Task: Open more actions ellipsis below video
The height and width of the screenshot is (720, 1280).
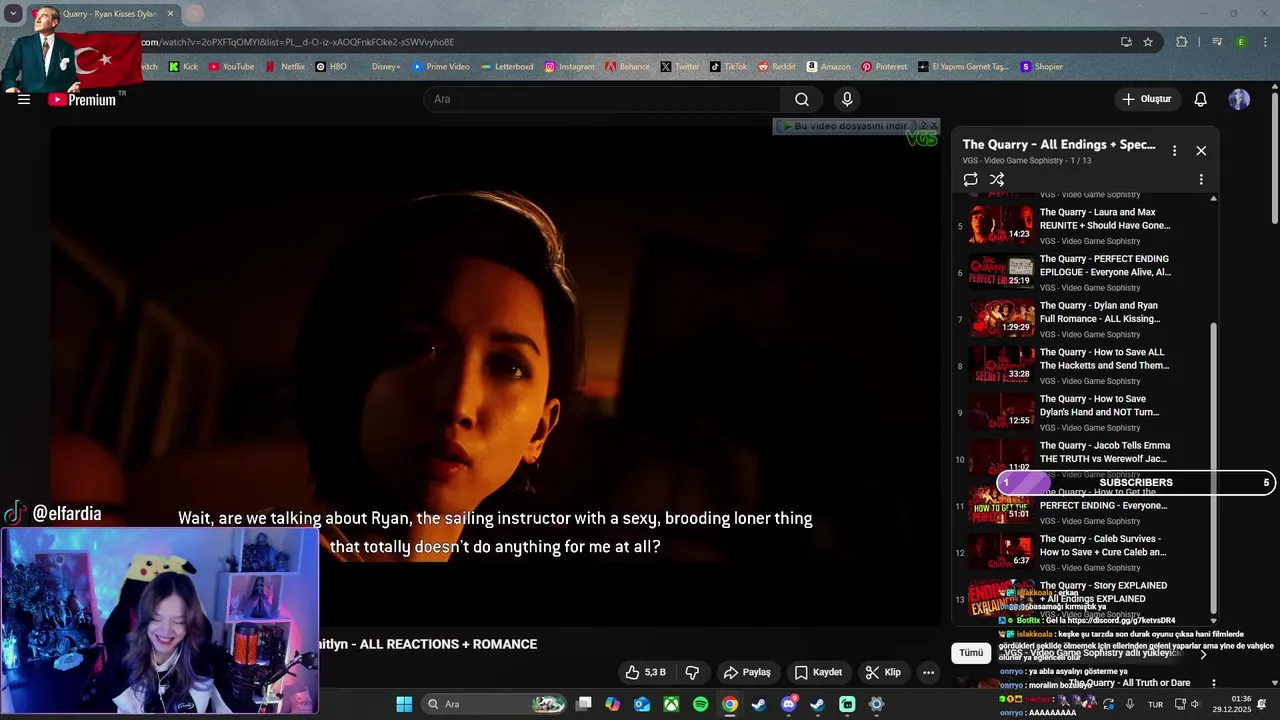Action: pyautogui.click(x=928, y=672)
